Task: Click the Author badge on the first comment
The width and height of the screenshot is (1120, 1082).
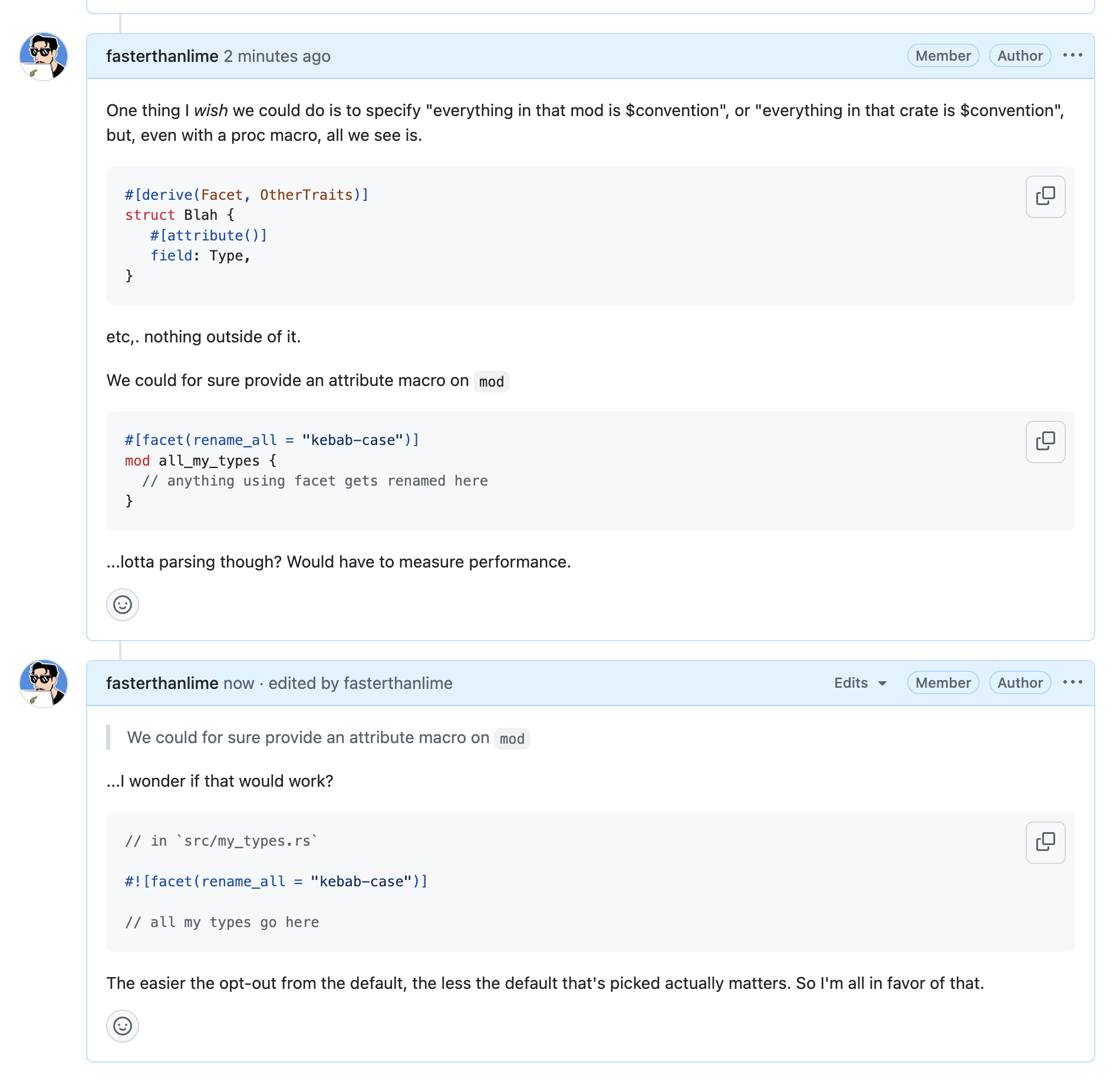Action: click(x=1020, y=55)
